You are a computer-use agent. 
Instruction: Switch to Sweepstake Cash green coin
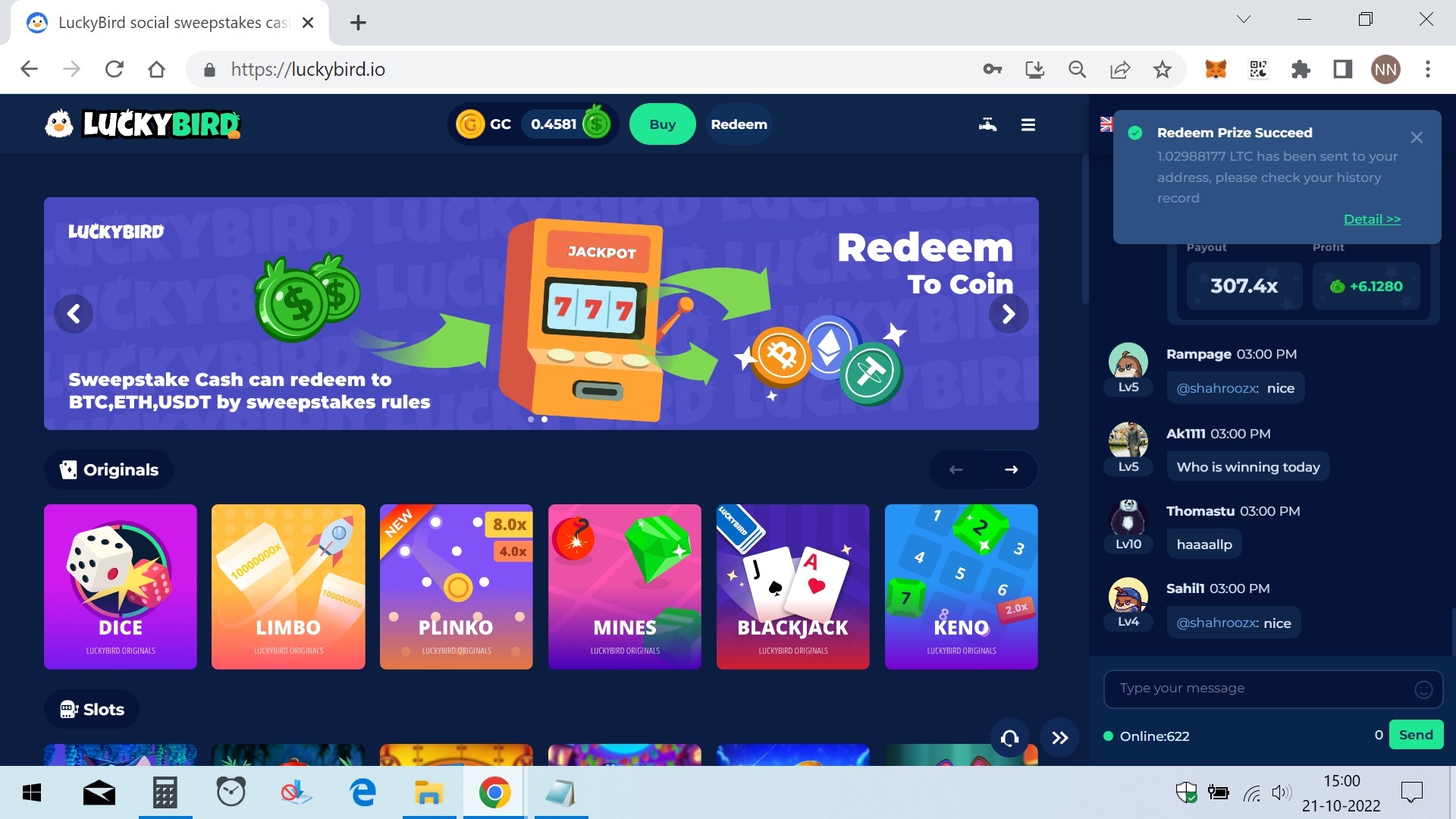pos(597,123)
